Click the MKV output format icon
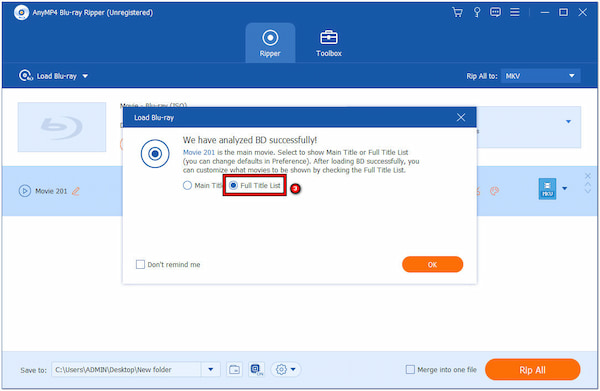Image resolution: width=600 pixels, height=391 pixels. tap(547, 189)
